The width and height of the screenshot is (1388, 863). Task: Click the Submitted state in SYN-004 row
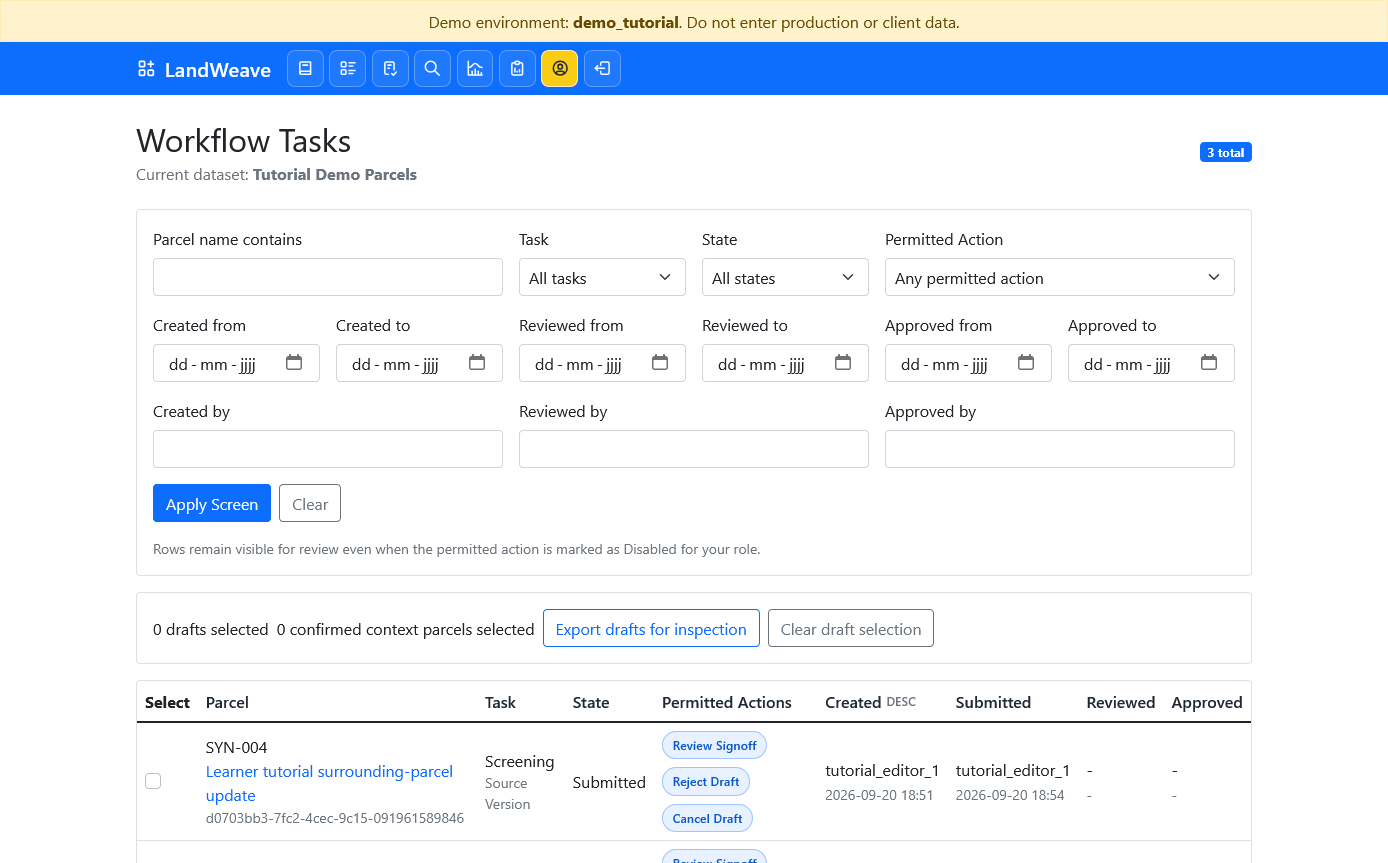point(609,782)
